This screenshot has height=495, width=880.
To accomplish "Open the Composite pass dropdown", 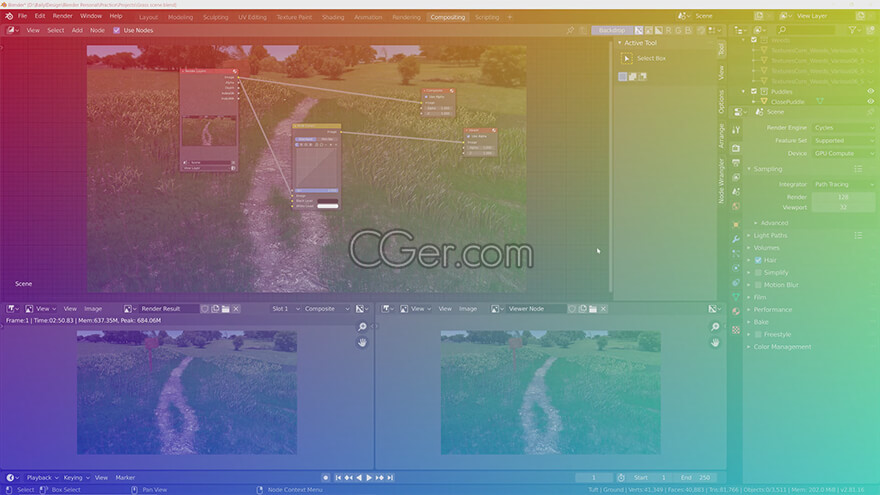I will 327,309.
